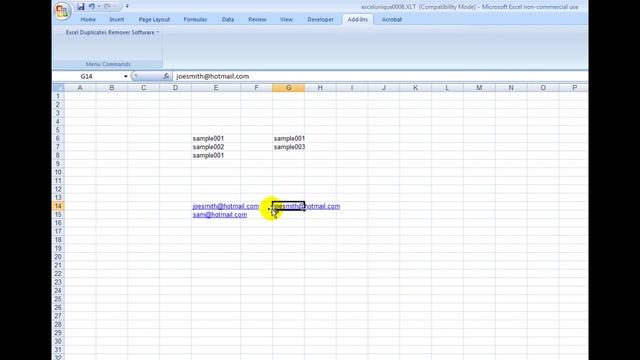Select row 20 header
The image size is (640, 360).
coord(58,257)
